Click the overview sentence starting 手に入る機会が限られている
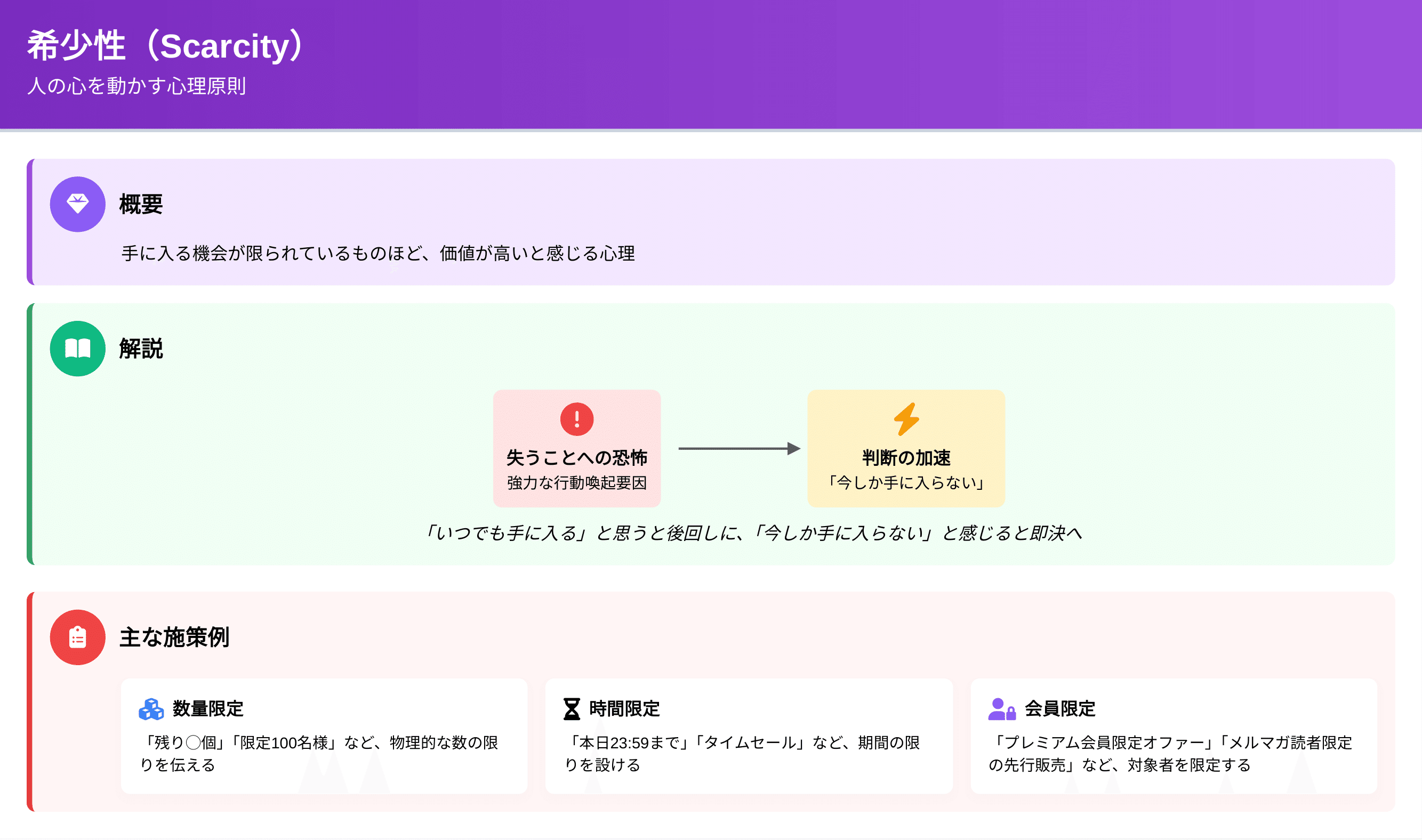The height and width of the screenshot is (840, 1422). [x=377, y=253]
